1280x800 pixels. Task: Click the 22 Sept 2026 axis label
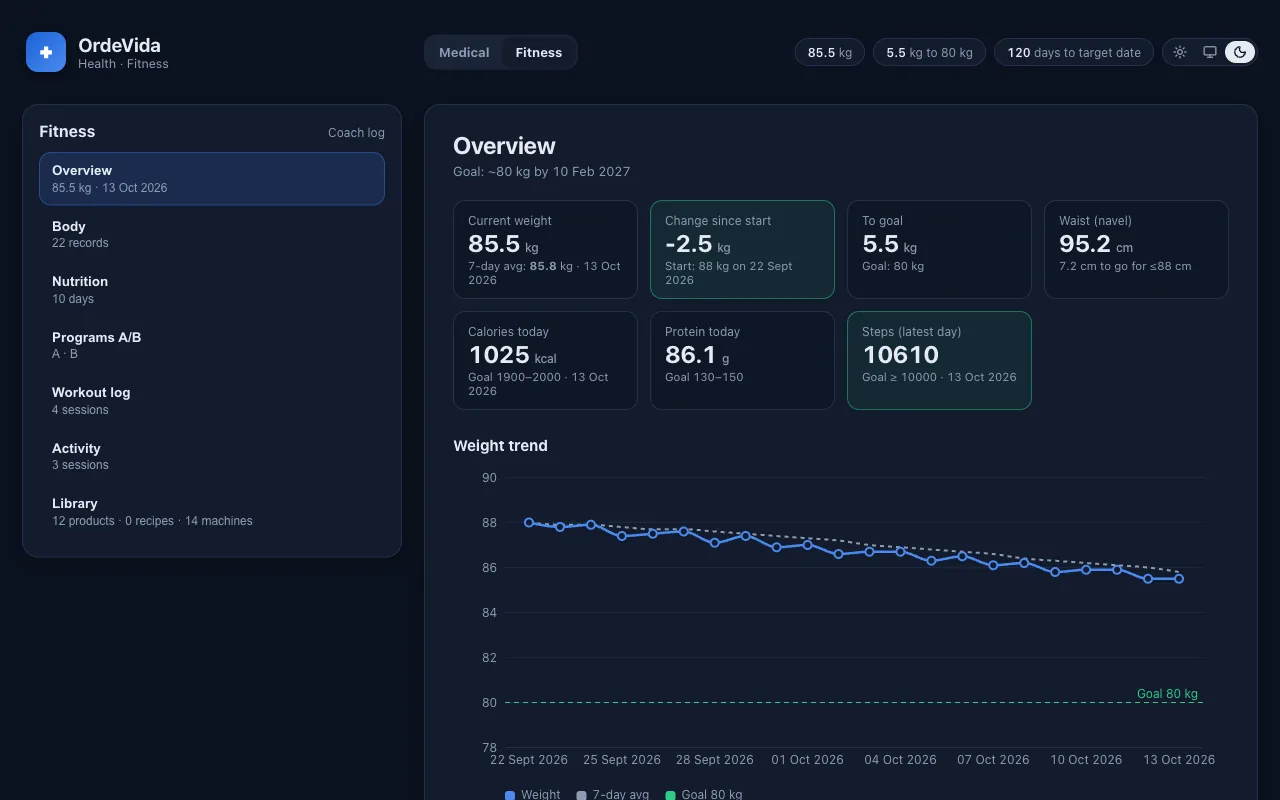(x=529, y=760)
